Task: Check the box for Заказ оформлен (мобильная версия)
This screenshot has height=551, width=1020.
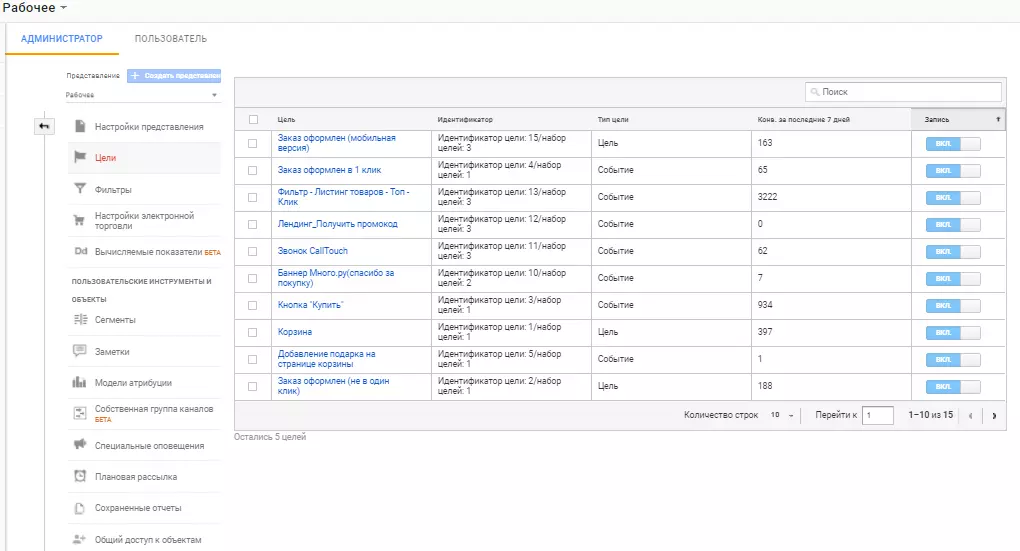Action: pos(252,143)
